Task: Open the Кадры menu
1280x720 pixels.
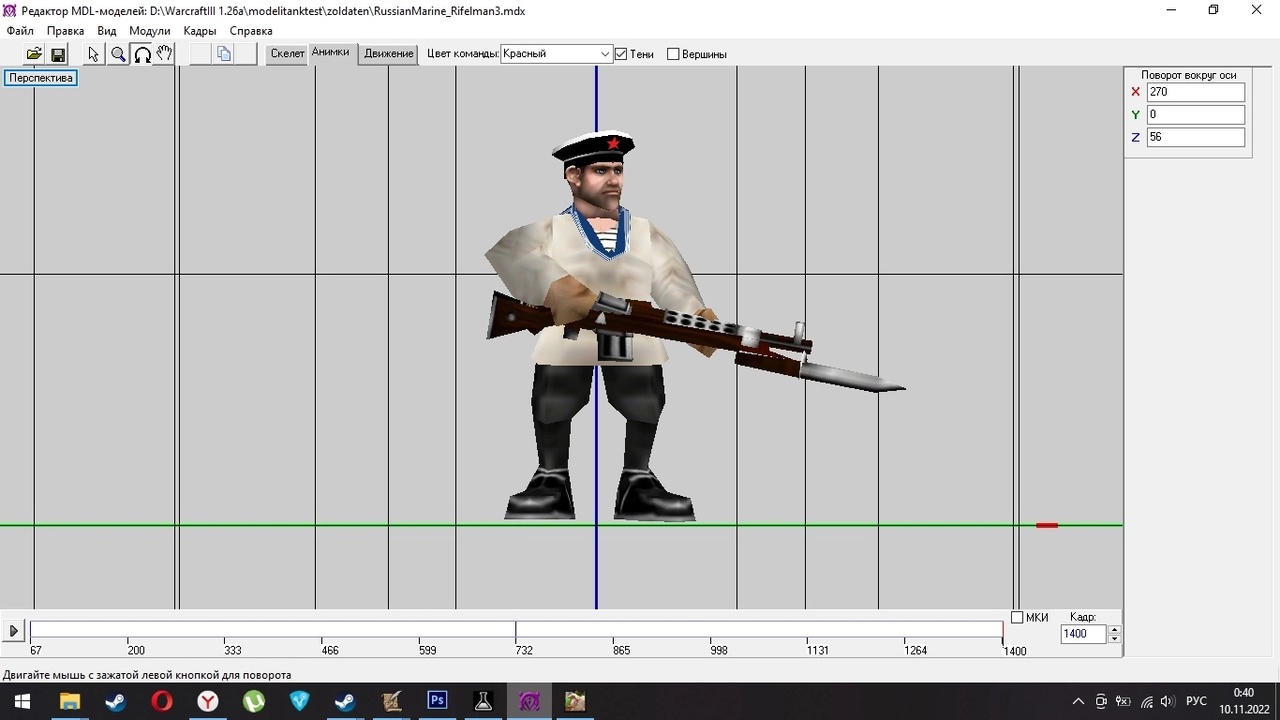Action: (200, 31)
